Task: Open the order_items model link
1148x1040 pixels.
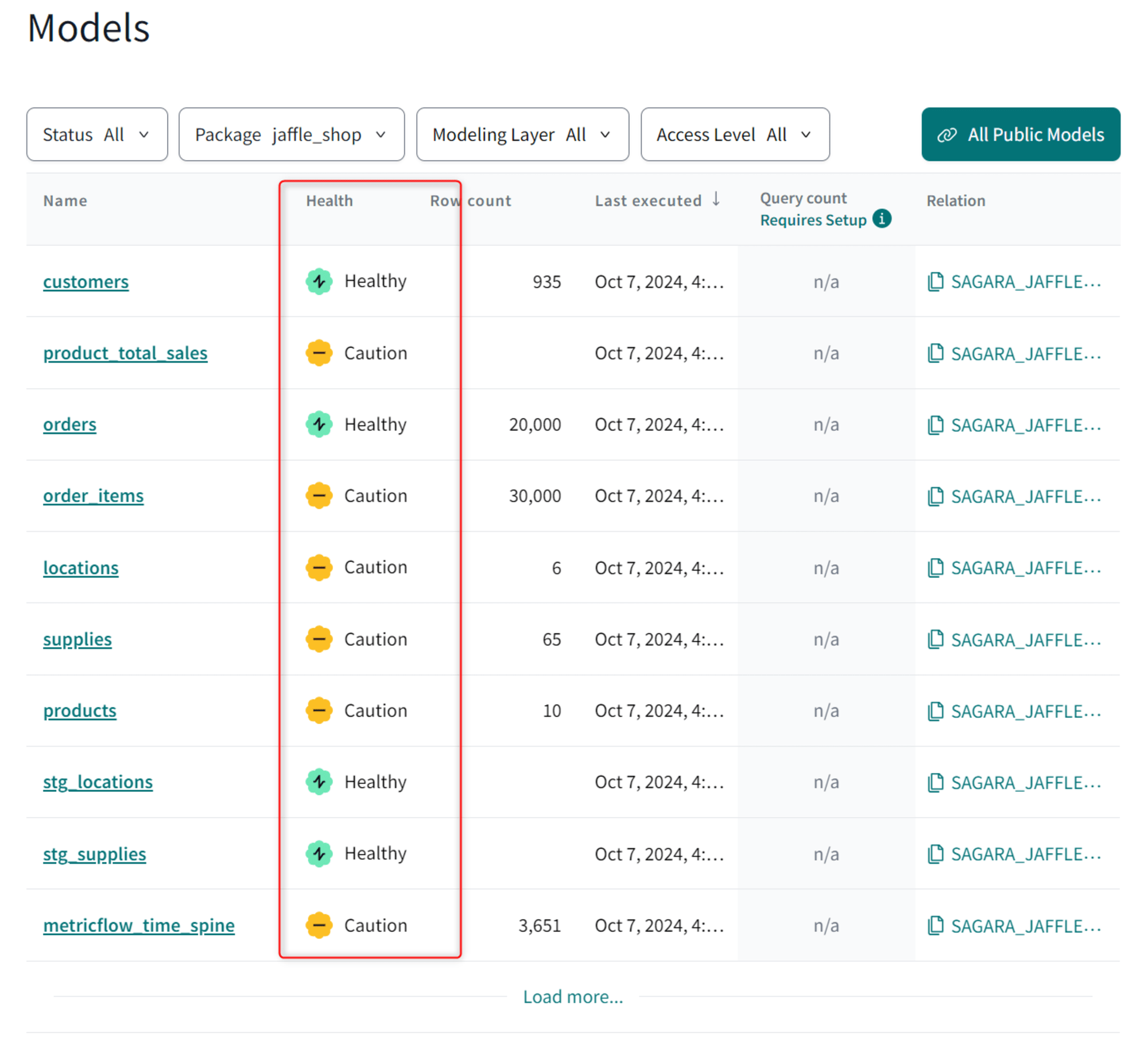Action: click(x=94, y=496)
